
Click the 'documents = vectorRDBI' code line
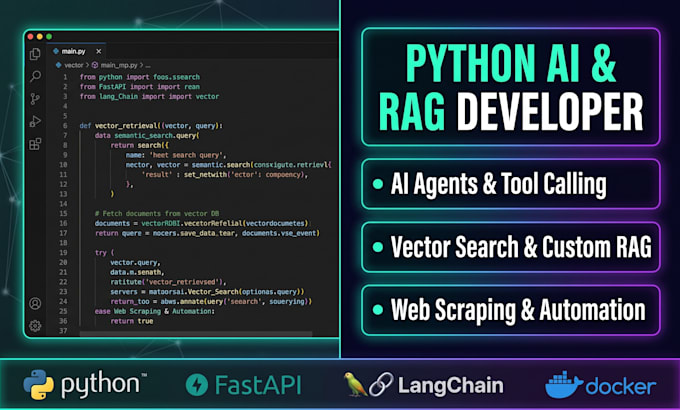[202, 223]
